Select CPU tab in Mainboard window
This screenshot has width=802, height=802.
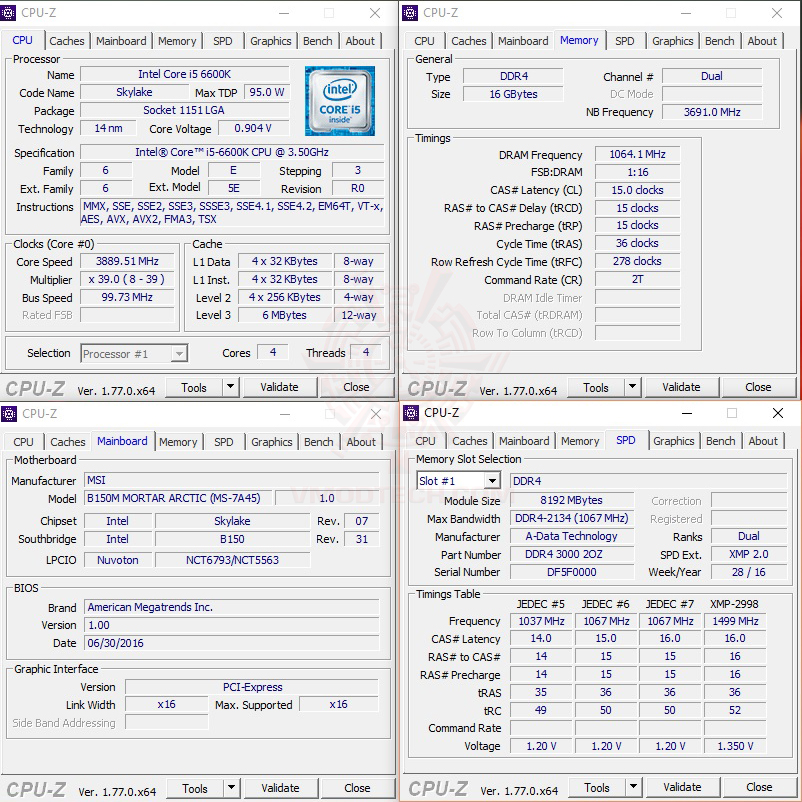click(24, 442)
